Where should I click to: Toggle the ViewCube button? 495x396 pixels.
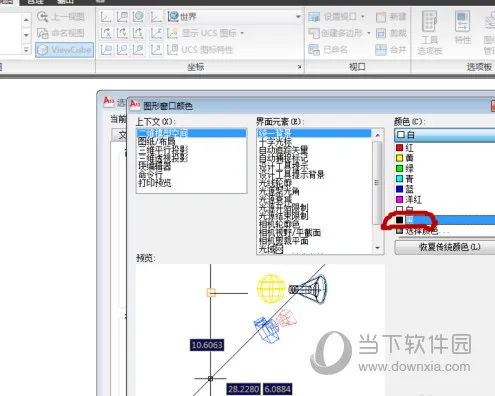pos(64,50)
